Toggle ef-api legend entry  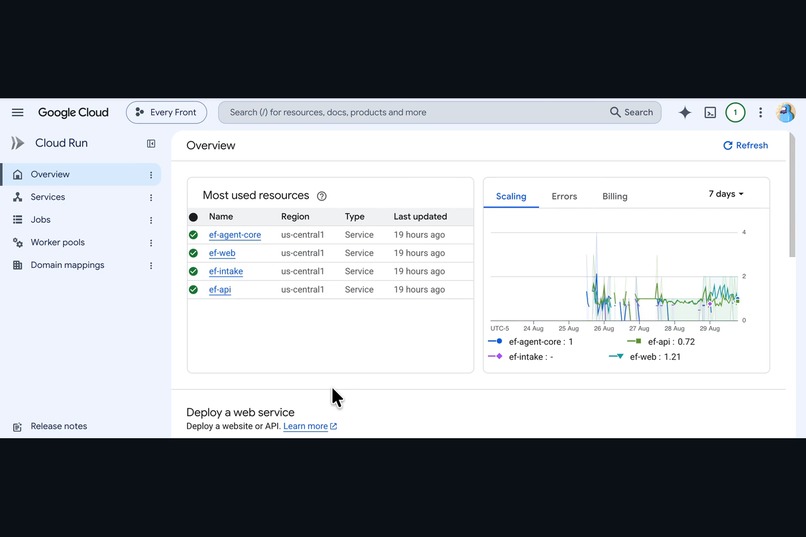pyautogui.click(x=661, y=342)
